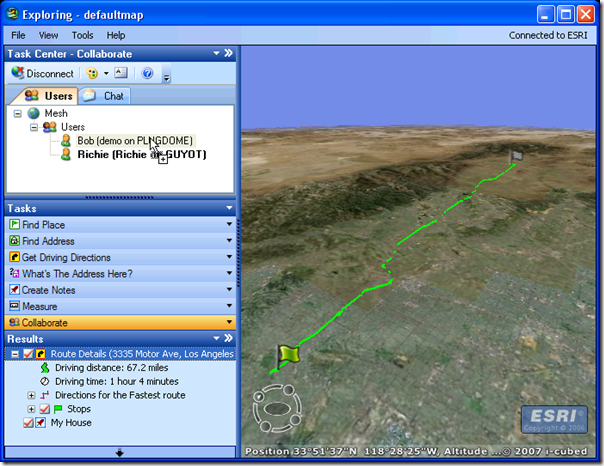Viewport: 604px width, 466px height.
Task: Open the Find Address task
Action: coord(120,241)
